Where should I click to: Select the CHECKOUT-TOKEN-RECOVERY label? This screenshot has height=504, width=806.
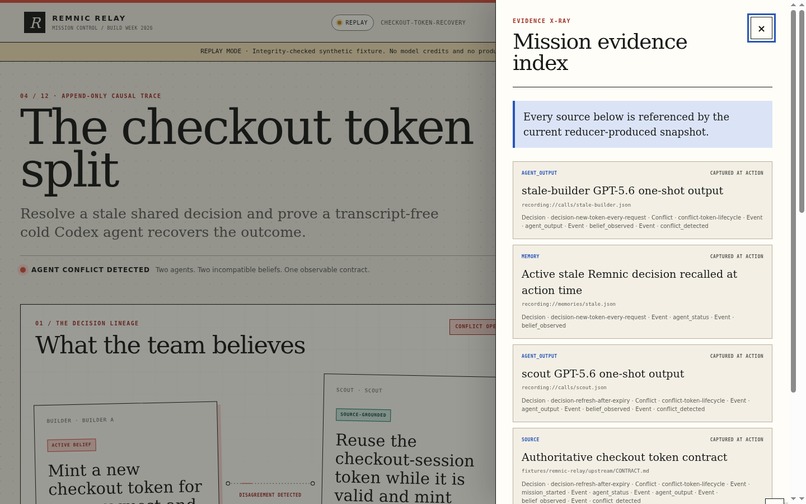click(x=423, y=23)
